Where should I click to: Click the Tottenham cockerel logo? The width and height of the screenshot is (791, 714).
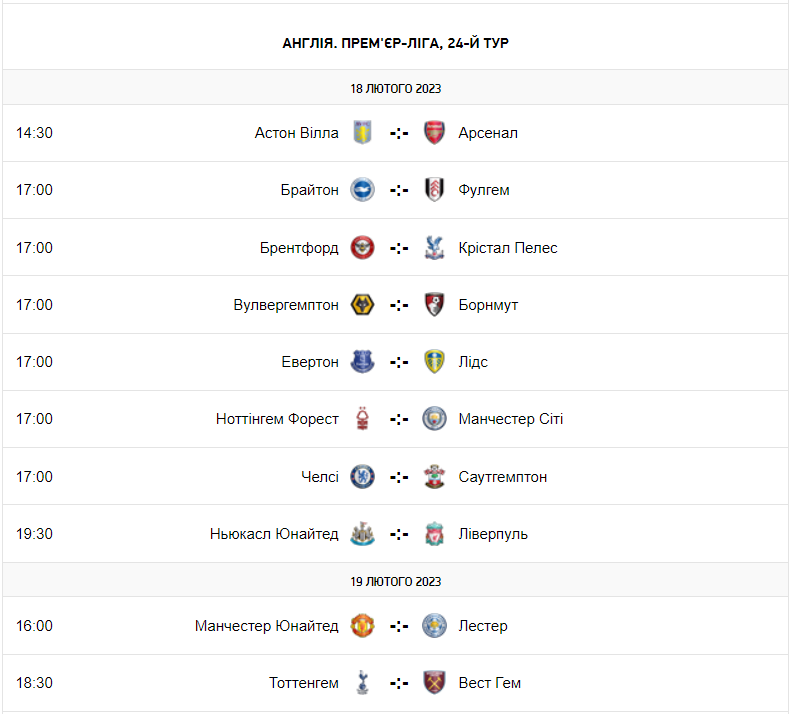(362, 683)
